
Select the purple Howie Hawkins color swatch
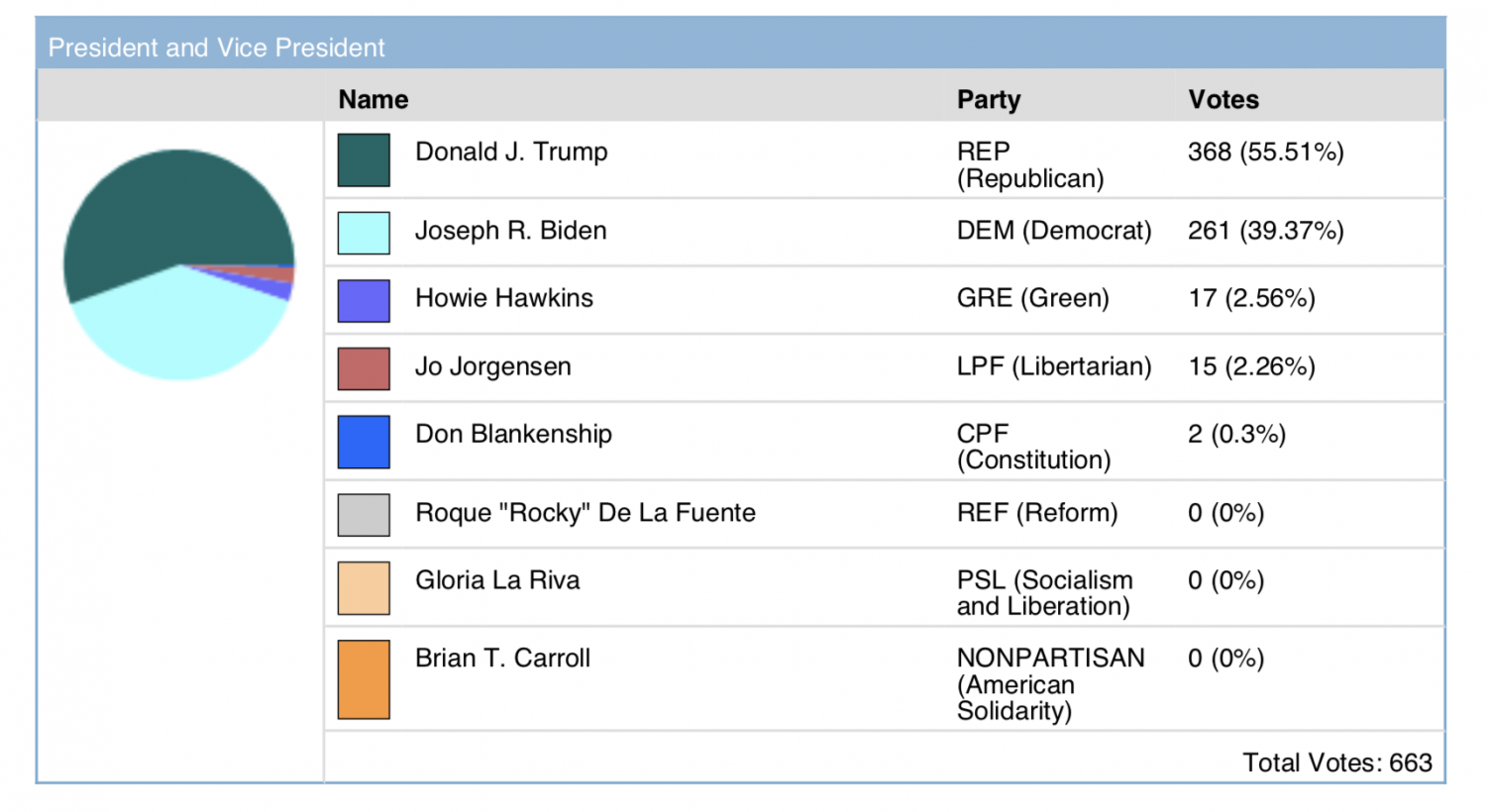[364, 301]
